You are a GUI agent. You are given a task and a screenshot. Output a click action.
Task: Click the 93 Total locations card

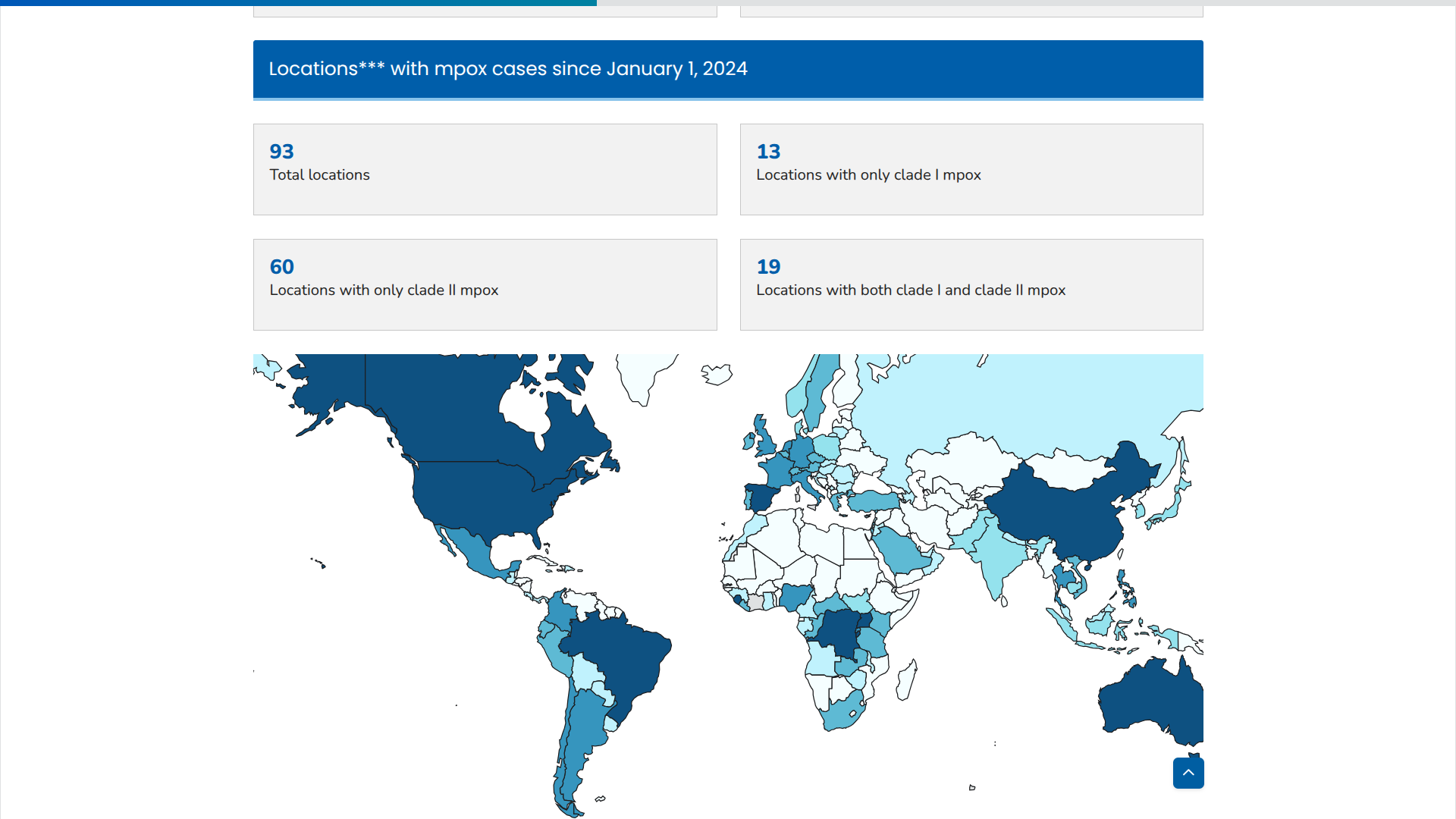485,169
